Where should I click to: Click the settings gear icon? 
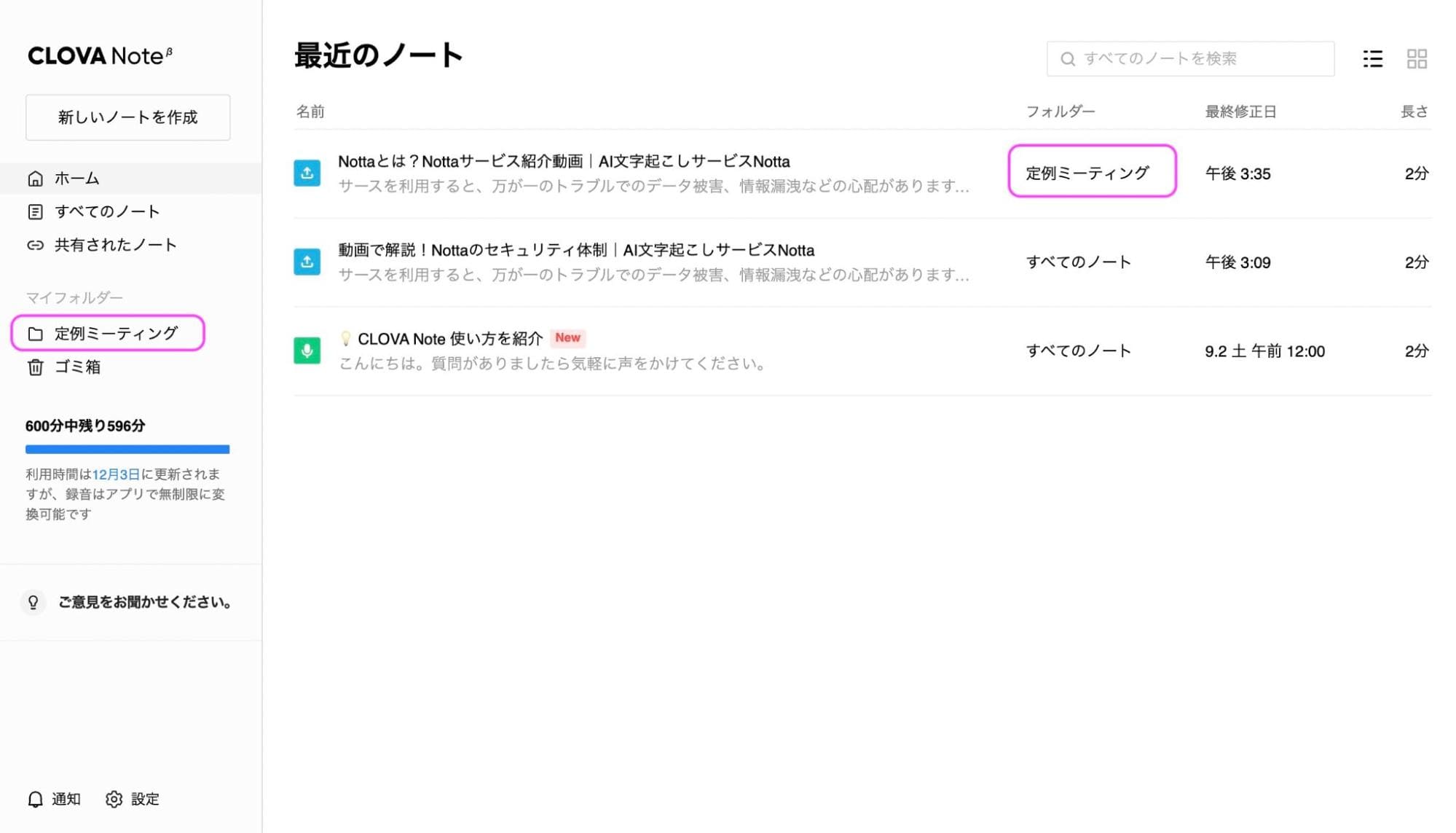[114, 799]
